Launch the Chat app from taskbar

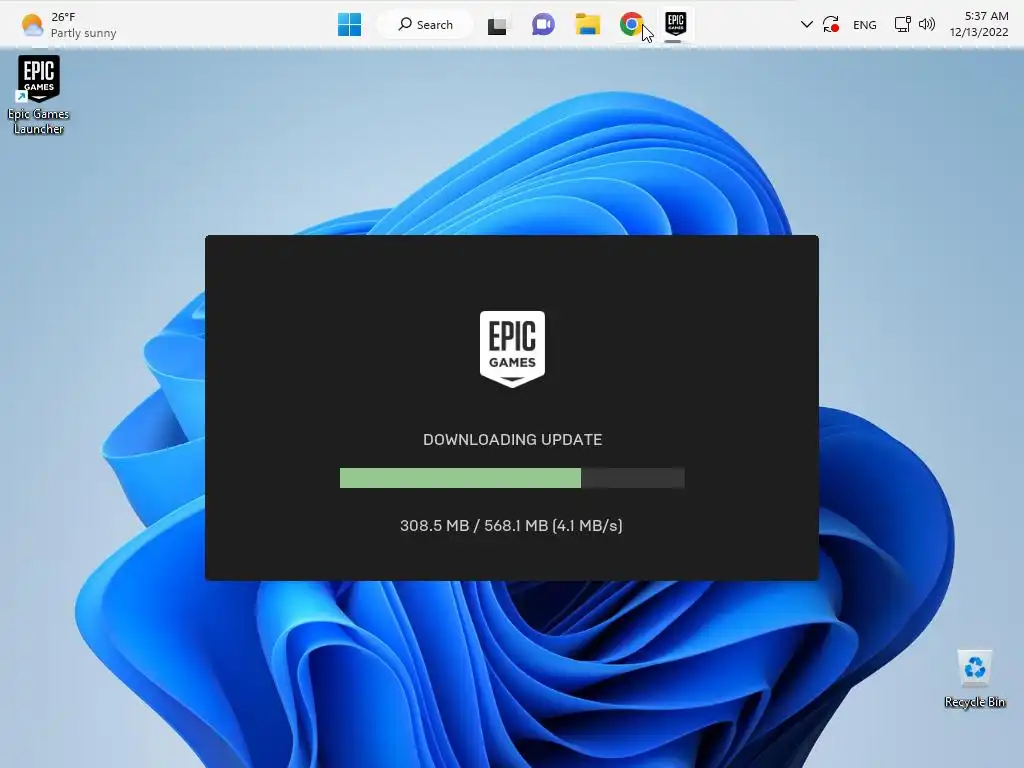pos(543,25)
